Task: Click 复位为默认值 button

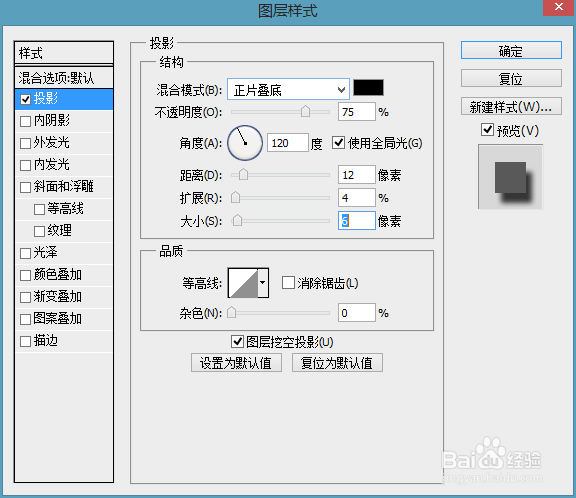Action: click(337, 363)
